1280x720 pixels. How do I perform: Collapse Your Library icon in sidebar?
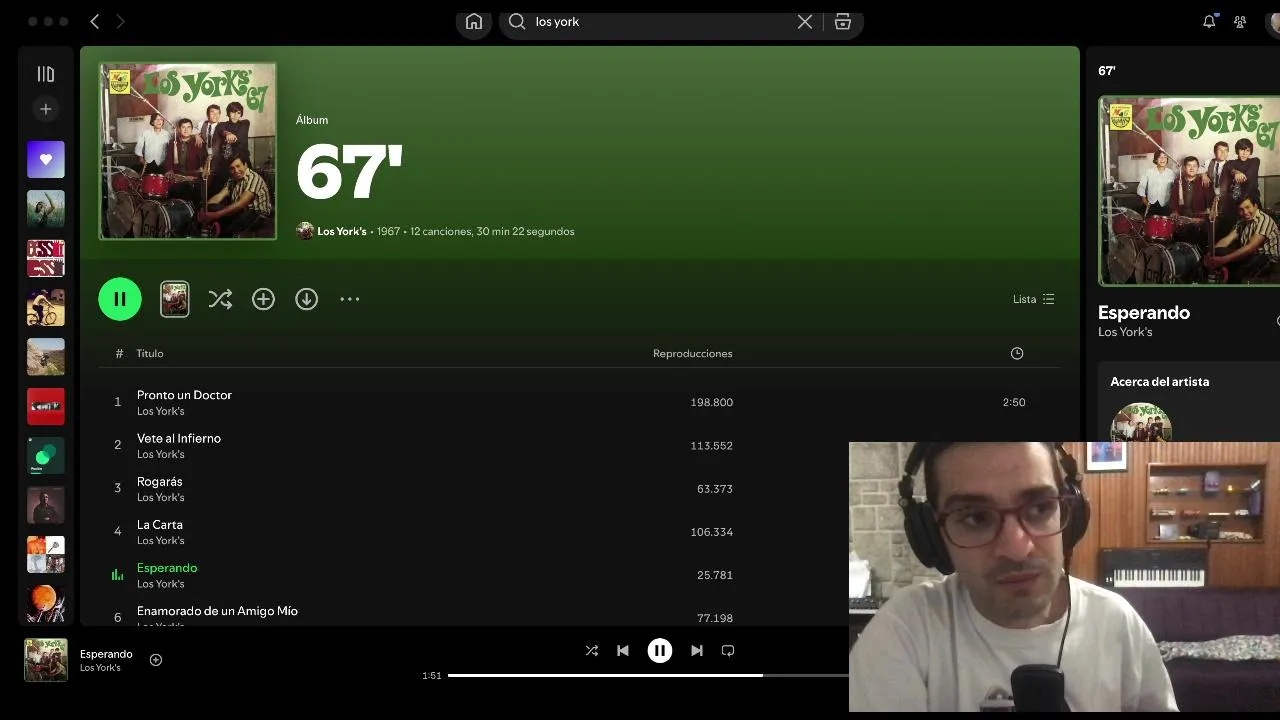click(x=45, y=74)
